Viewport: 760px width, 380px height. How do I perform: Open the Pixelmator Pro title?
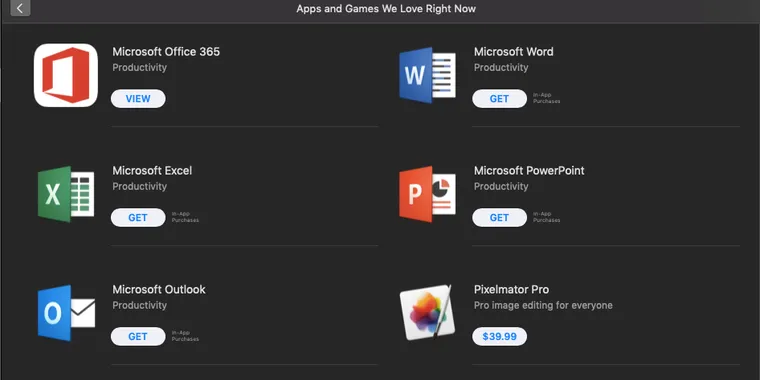click(x=511, y=289)
